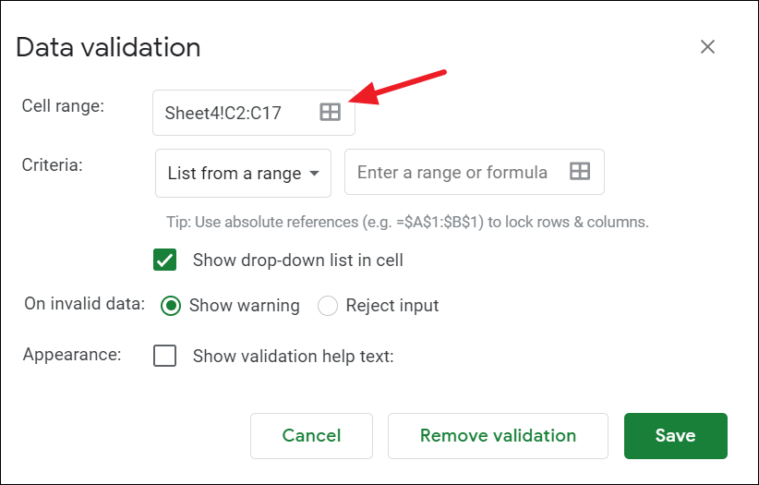Viewport: 759px width, 485px height.
Task: Click the Enter a range or formula field
Action: click(x=474, y=172)
